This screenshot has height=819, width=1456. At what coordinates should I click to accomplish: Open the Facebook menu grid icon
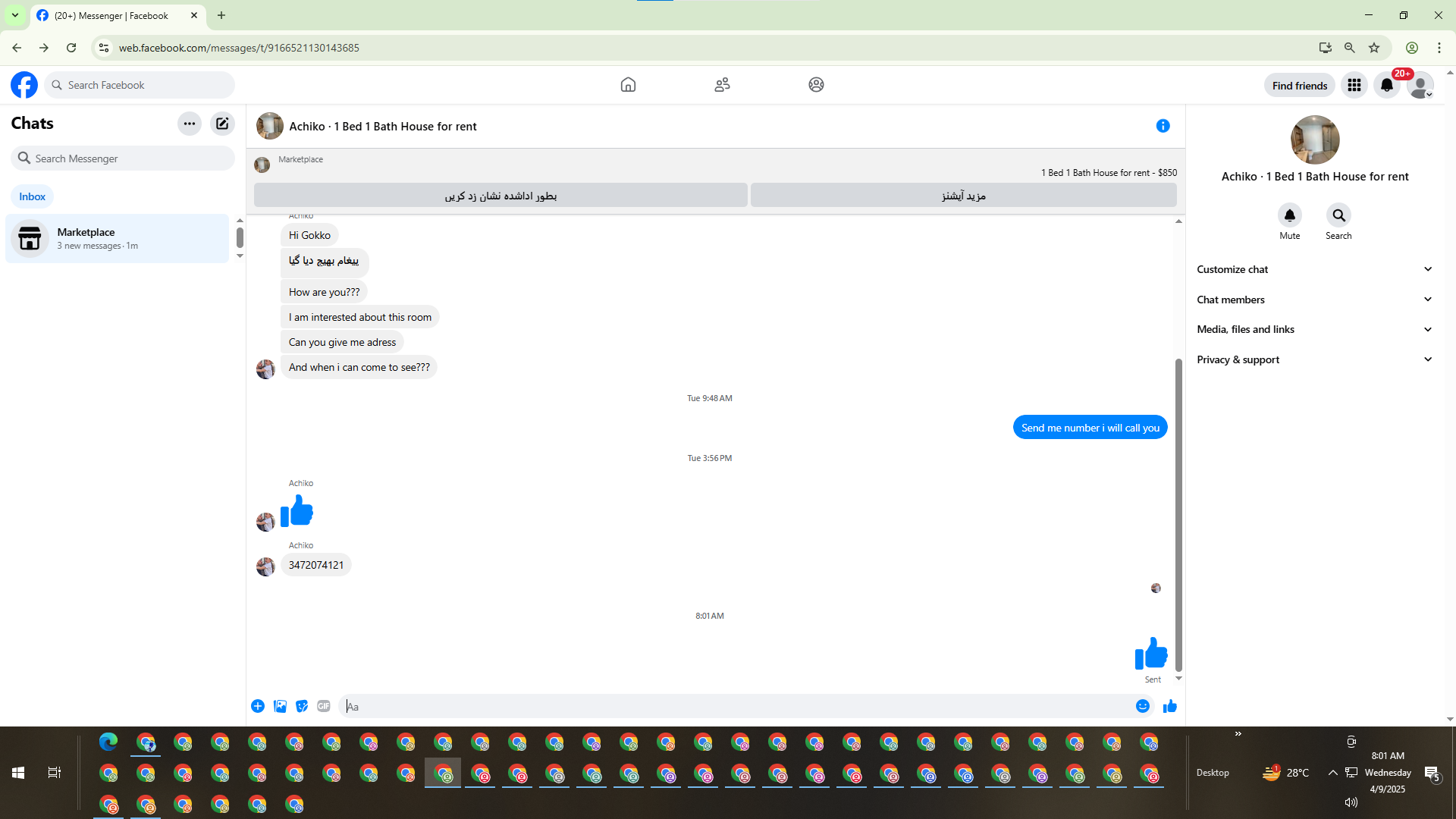pyautogui.click(x=1354, y=85)
